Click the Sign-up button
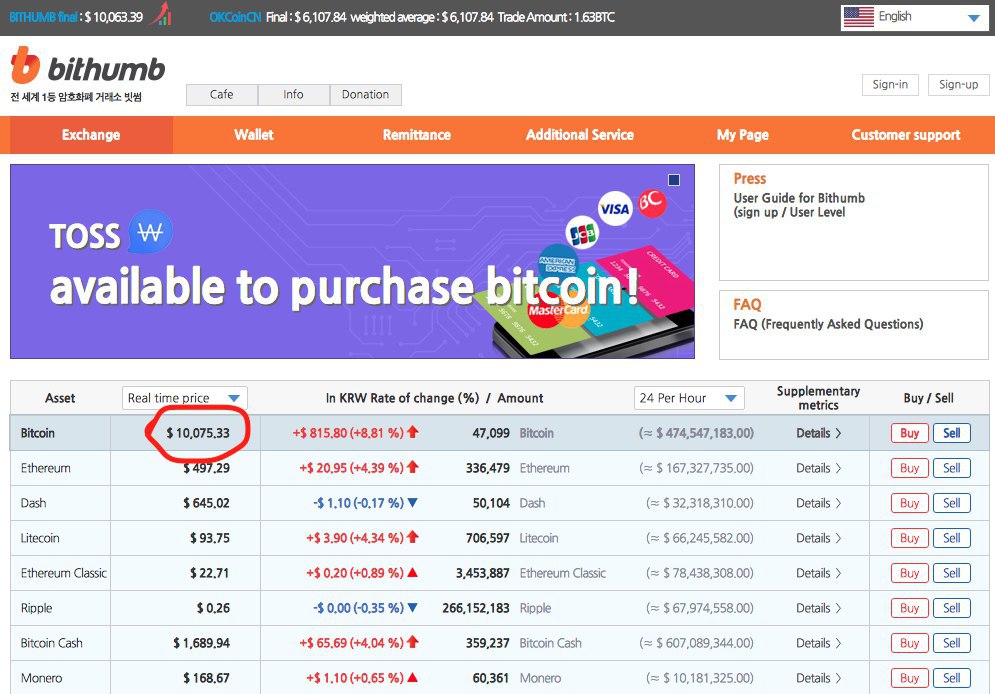Screen dimensions: 995x694 (958, 84)
